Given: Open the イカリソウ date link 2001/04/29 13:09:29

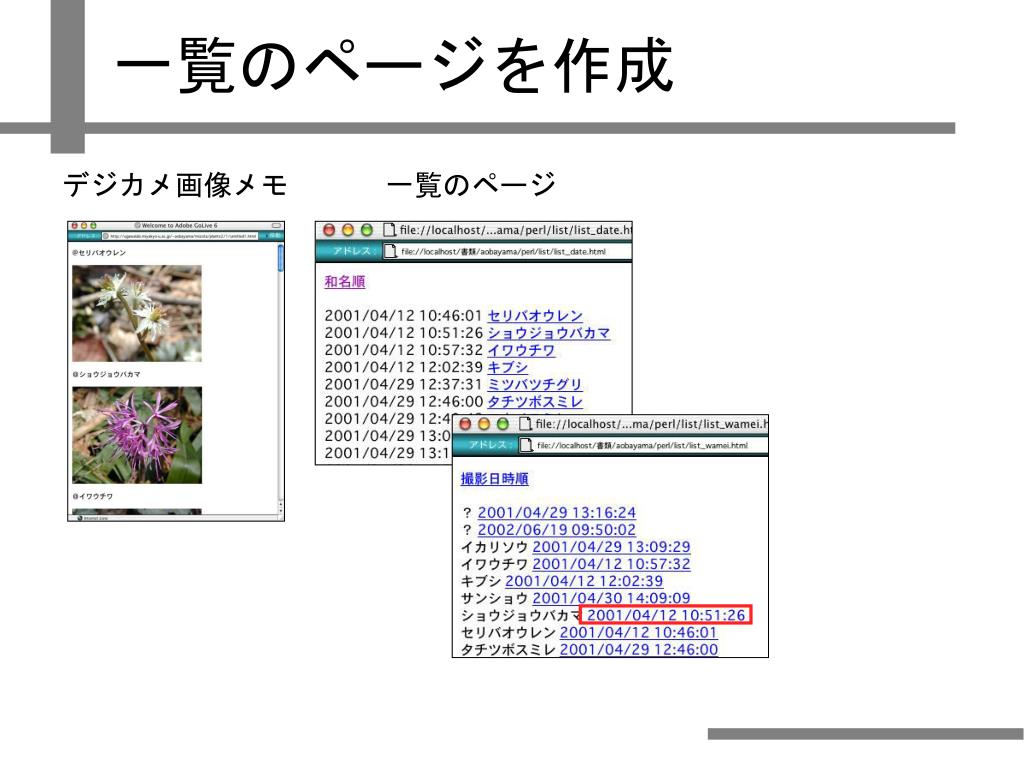Looking at the screenshot, I should (611, 547).
